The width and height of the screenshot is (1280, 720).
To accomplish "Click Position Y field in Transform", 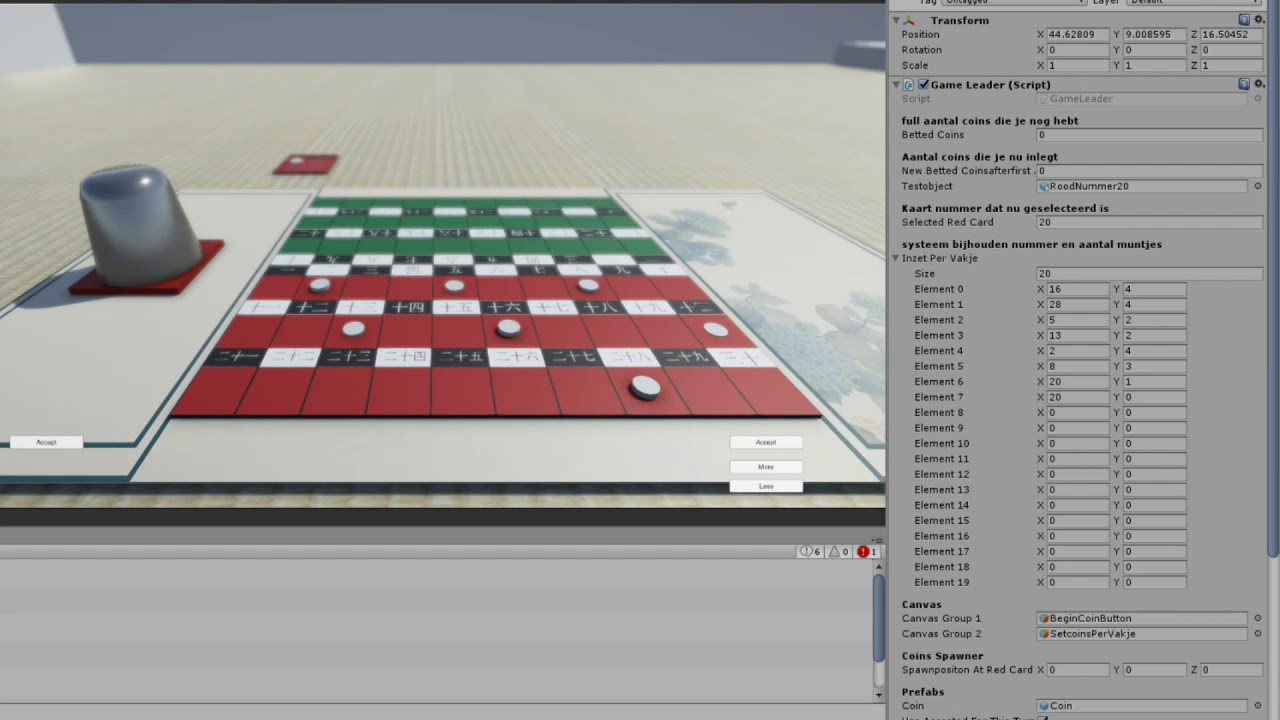I will 1155,34.
